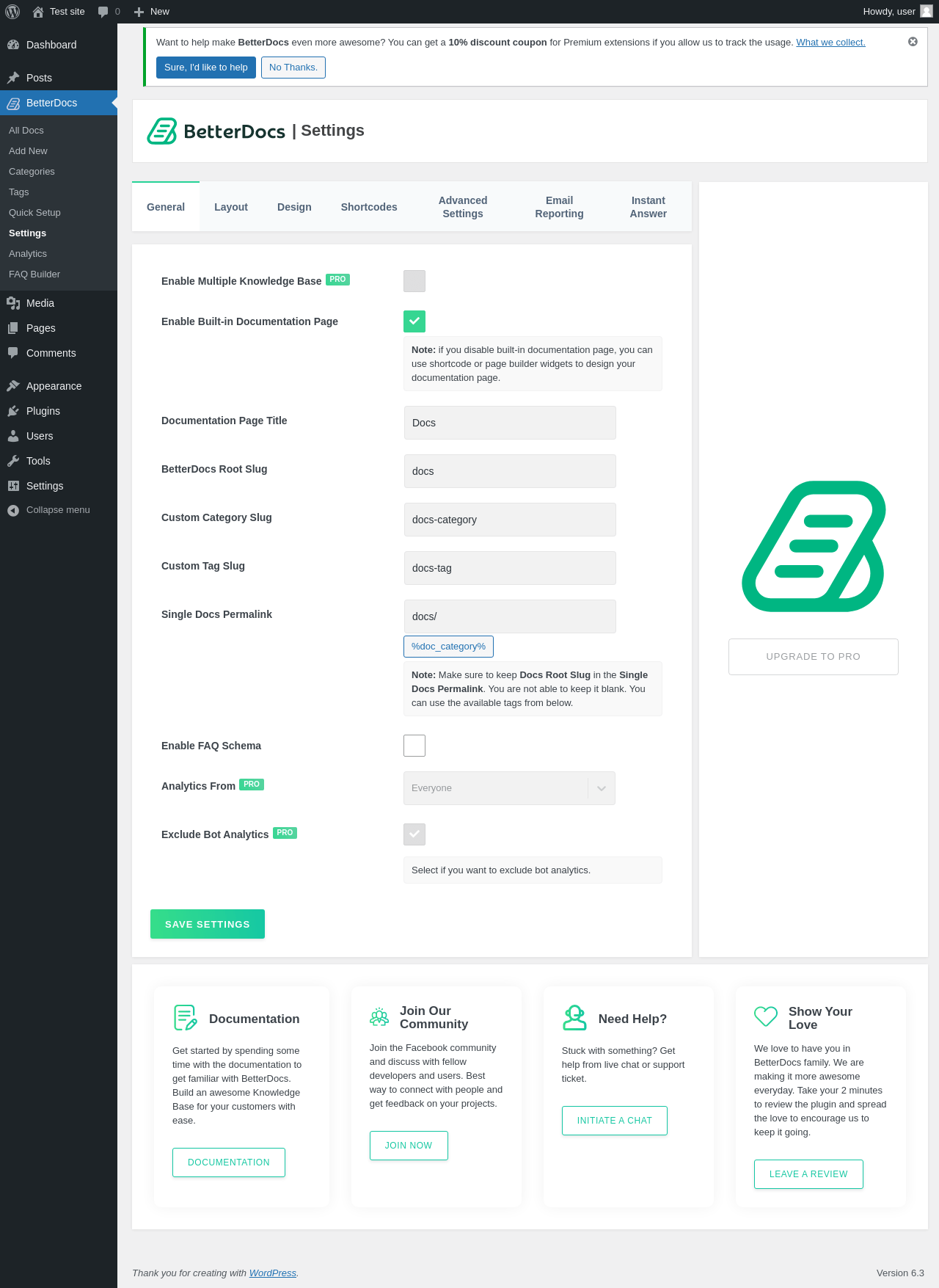
Task: Click the Upgrade to Pro button
Action: (x=814, y=657)
